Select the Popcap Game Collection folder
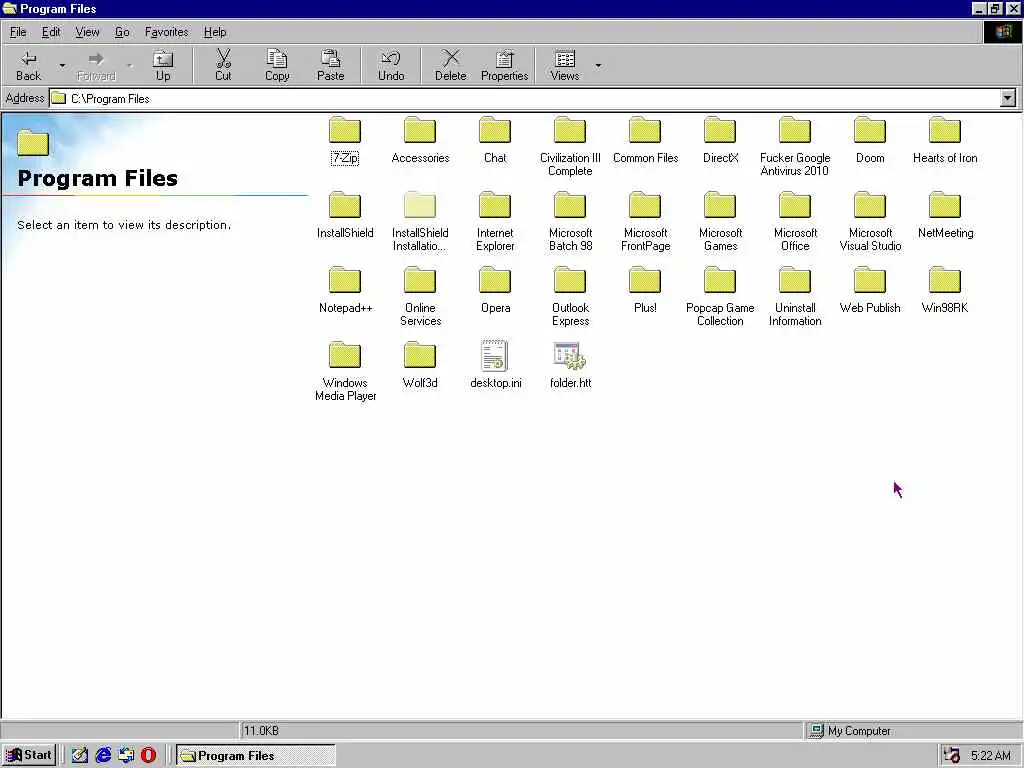The image size is (1024, 768). click(720, 296)
